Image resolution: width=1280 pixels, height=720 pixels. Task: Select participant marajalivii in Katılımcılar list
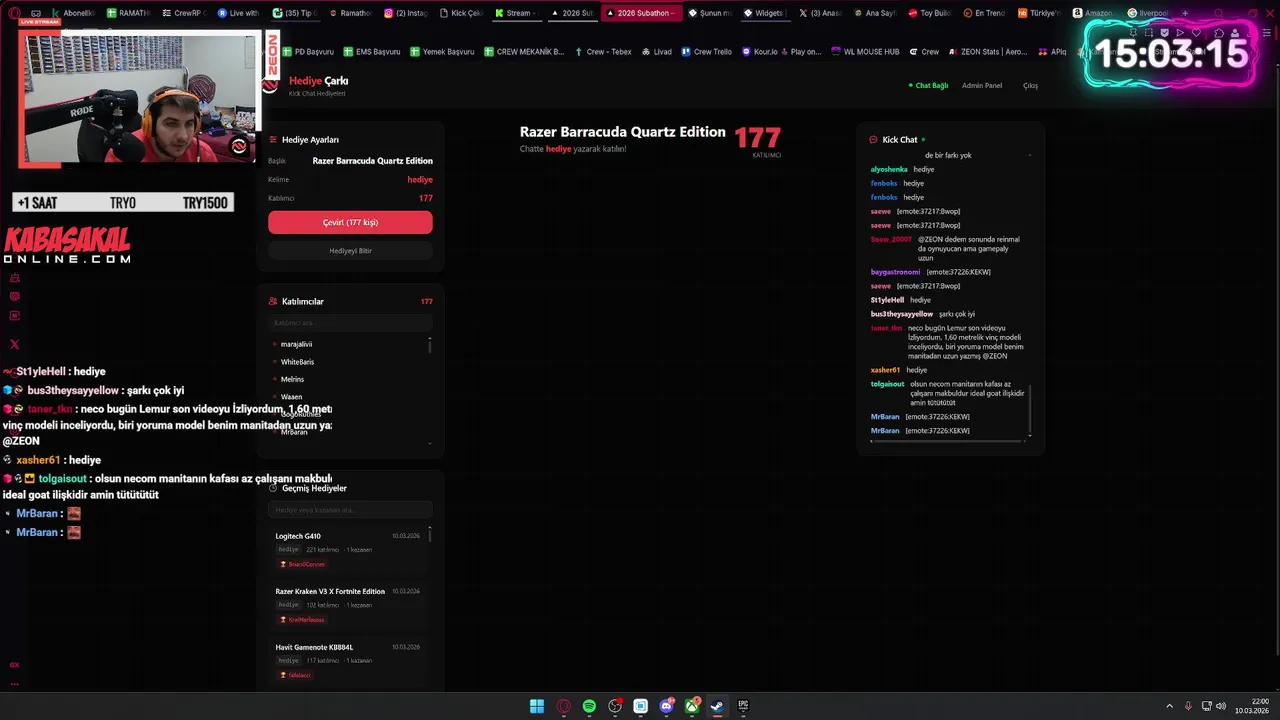coord(296,344)
